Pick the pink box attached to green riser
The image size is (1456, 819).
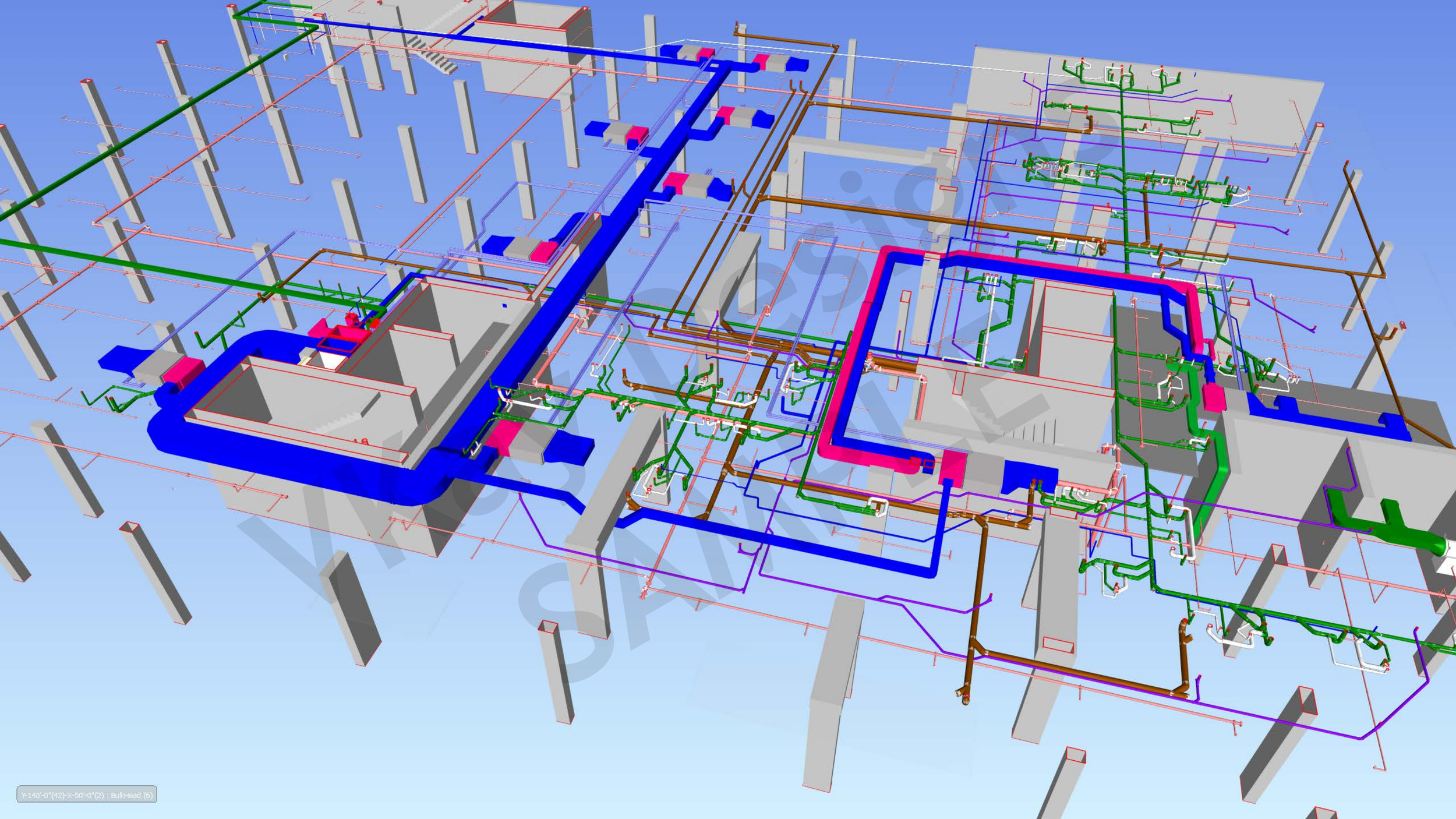(1214, 397)
